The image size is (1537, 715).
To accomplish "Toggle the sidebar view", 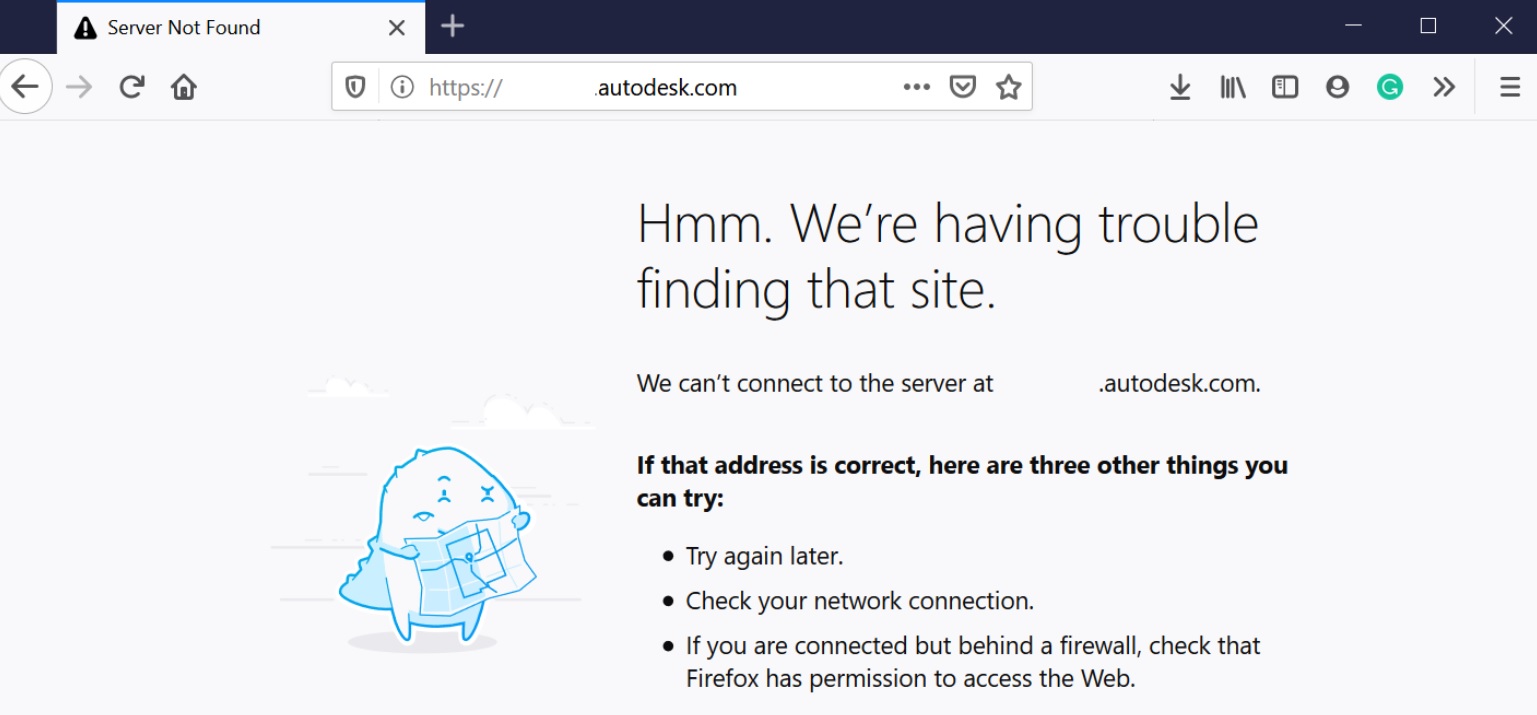I will click(1285, 87).
